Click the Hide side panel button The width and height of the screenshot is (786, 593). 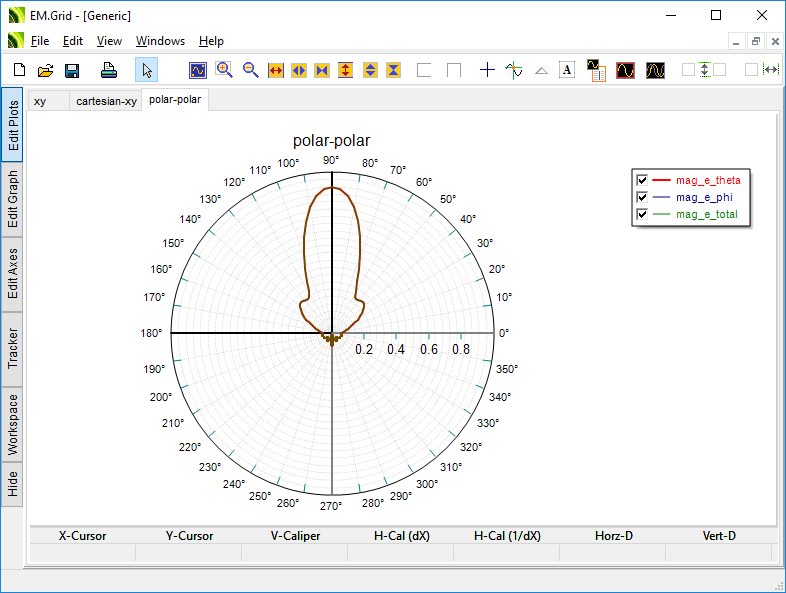pyautogui.click(x=13, y=485)
